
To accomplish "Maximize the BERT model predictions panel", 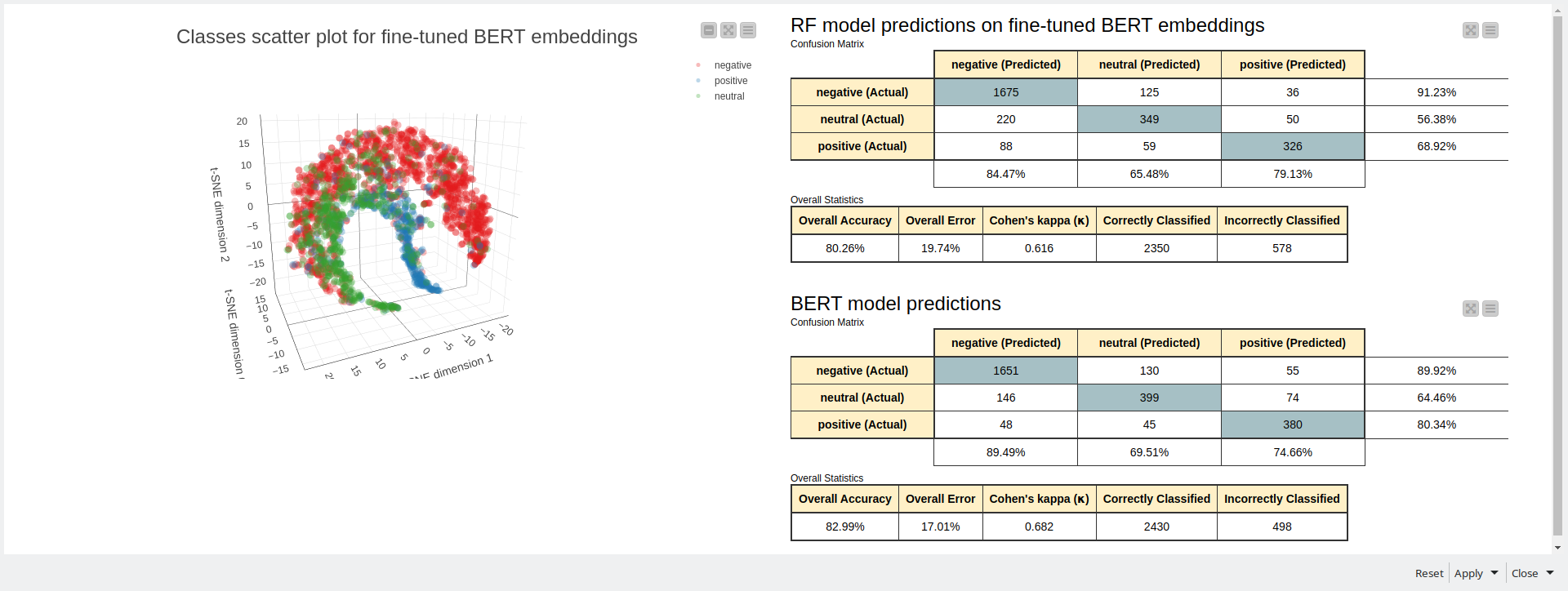I will click(1471, 309).
